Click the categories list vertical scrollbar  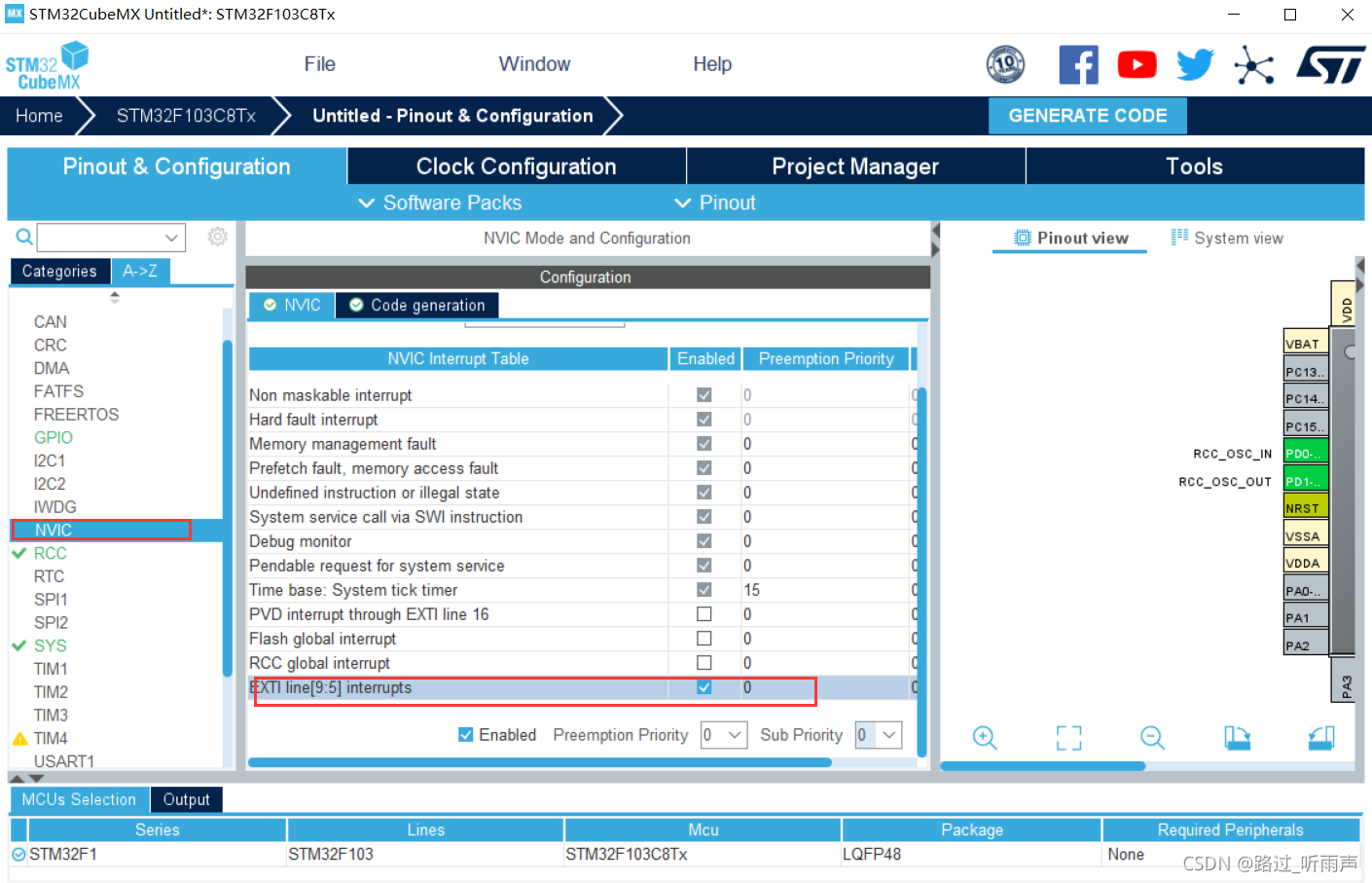tap(228, 508)
